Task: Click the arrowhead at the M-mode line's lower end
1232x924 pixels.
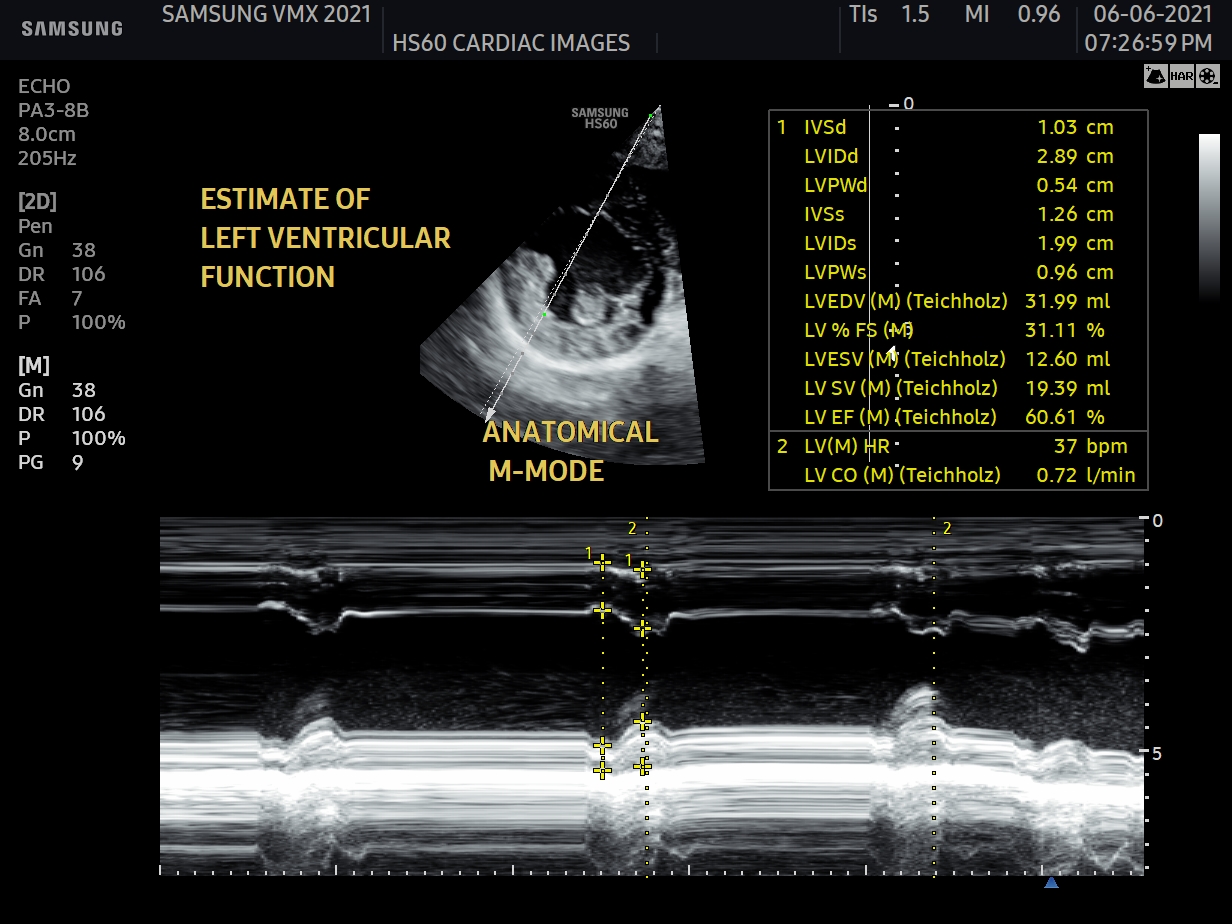Action: pos(489,413)
